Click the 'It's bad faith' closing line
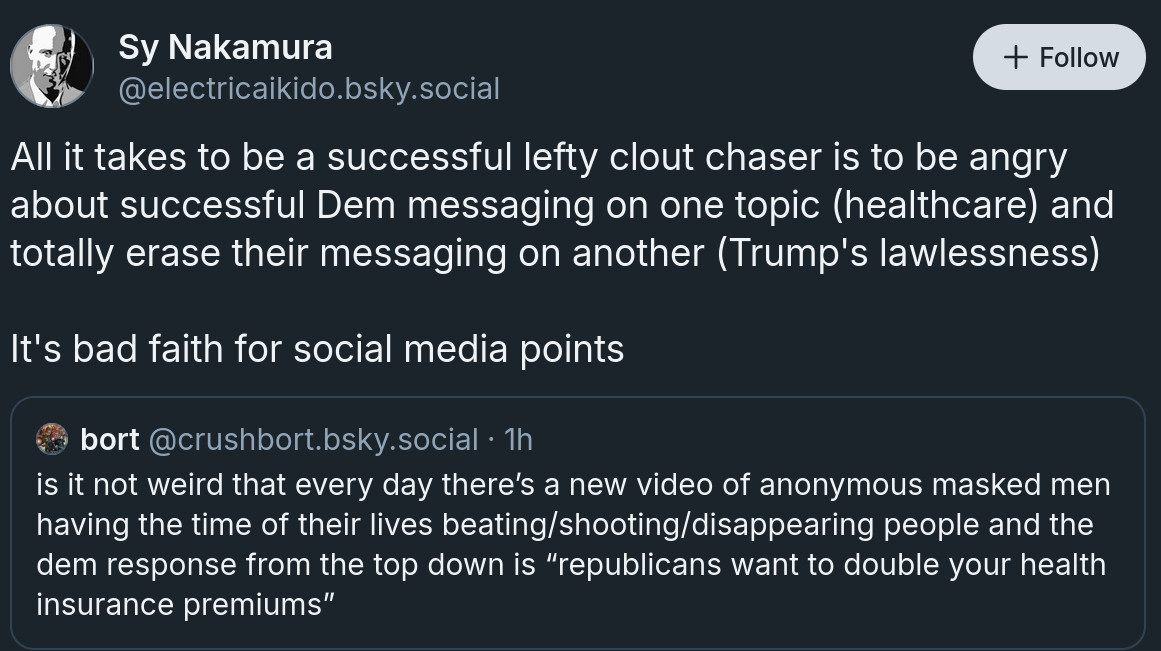 317,349
